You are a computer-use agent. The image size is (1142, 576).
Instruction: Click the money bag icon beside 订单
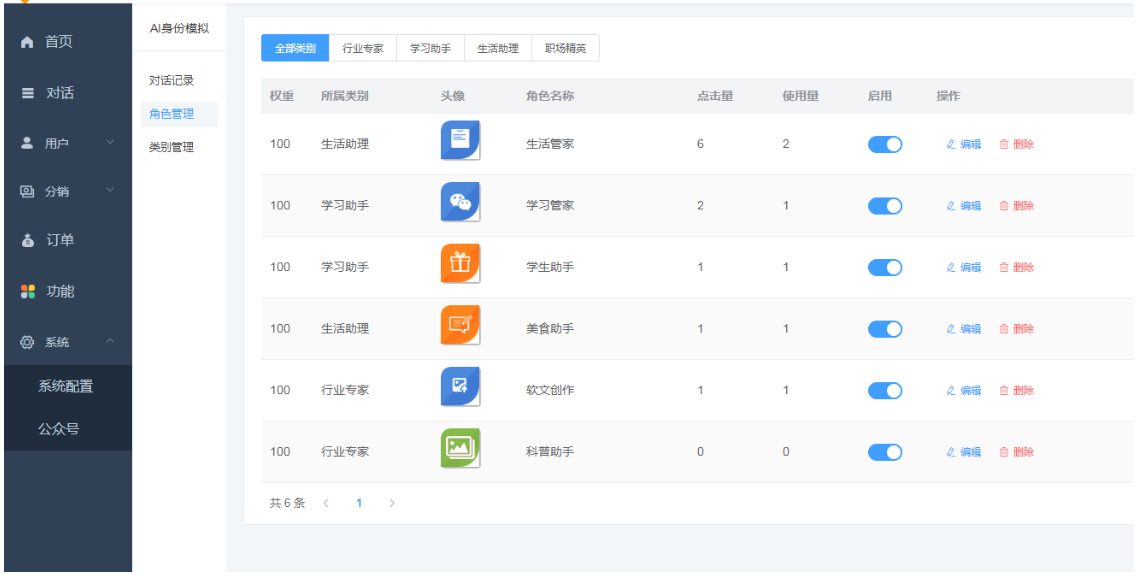point(28,240)
